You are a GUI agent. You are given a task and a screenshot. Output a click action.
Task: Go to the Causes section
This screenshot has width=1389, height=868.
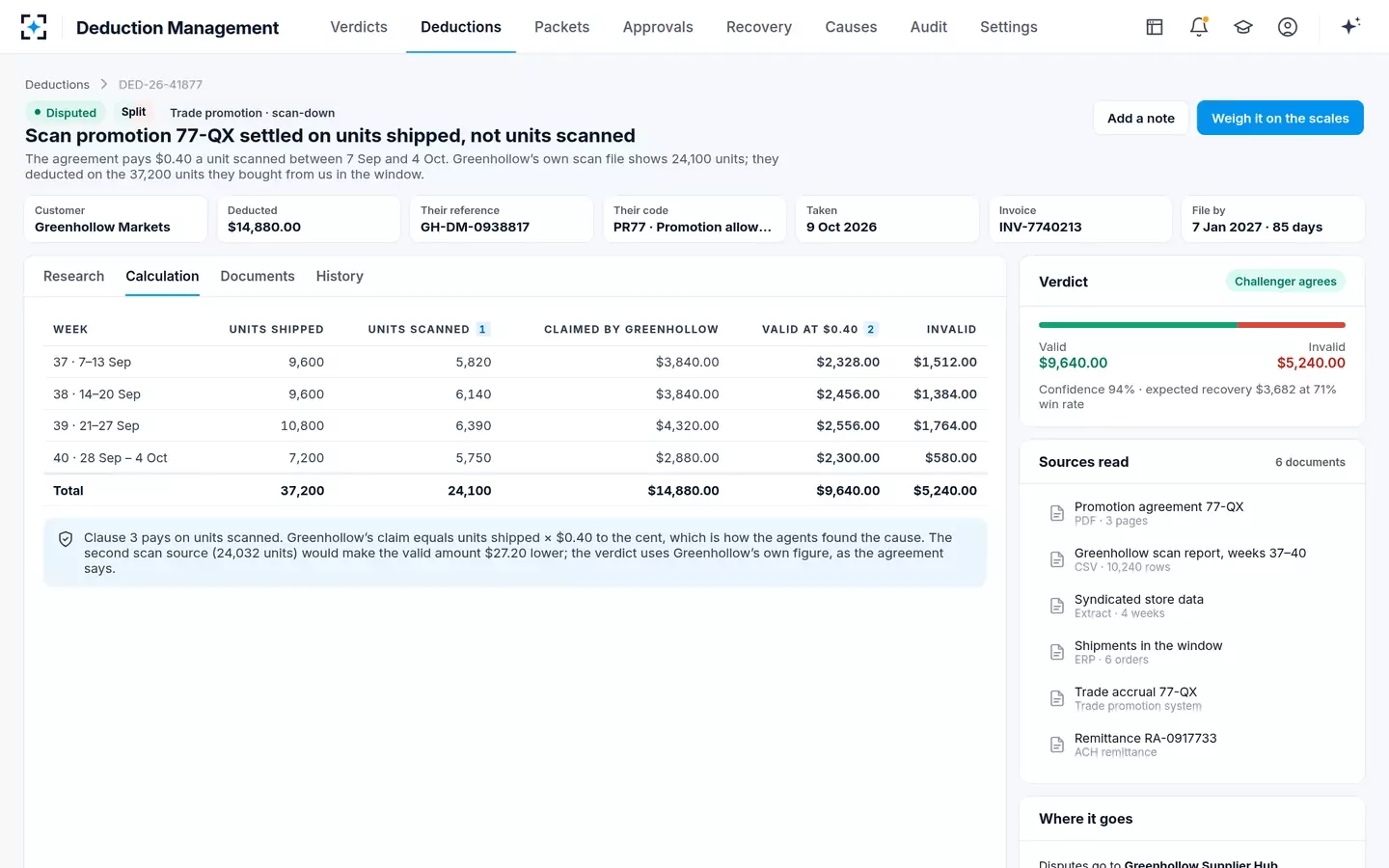click(851, 27)
